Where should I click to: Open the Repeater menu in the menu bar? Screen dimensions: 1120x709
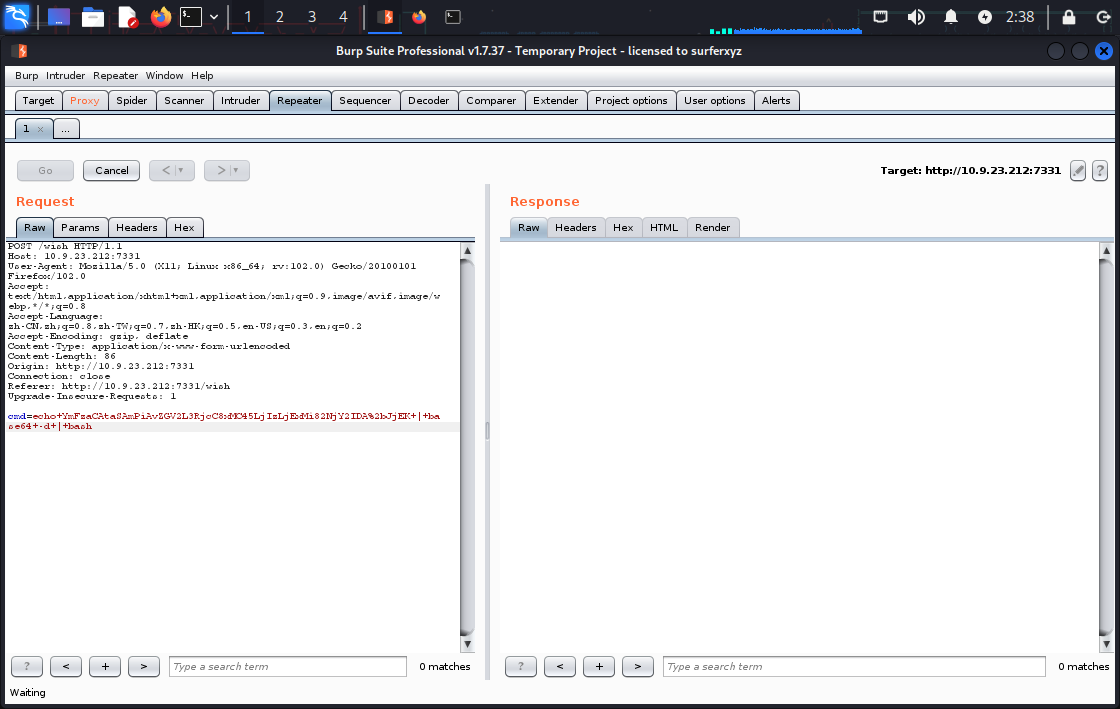[116, 76]
